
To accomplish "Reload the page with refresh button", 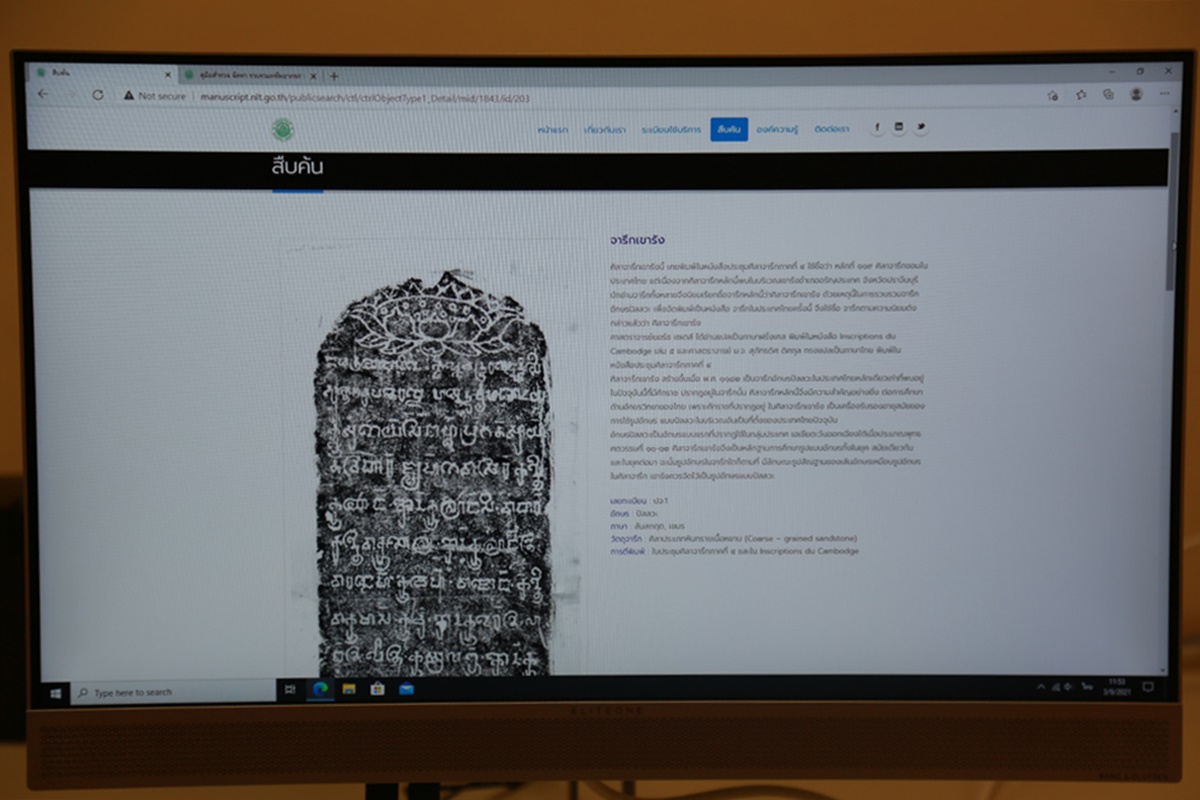I will (x=98, y=95).
